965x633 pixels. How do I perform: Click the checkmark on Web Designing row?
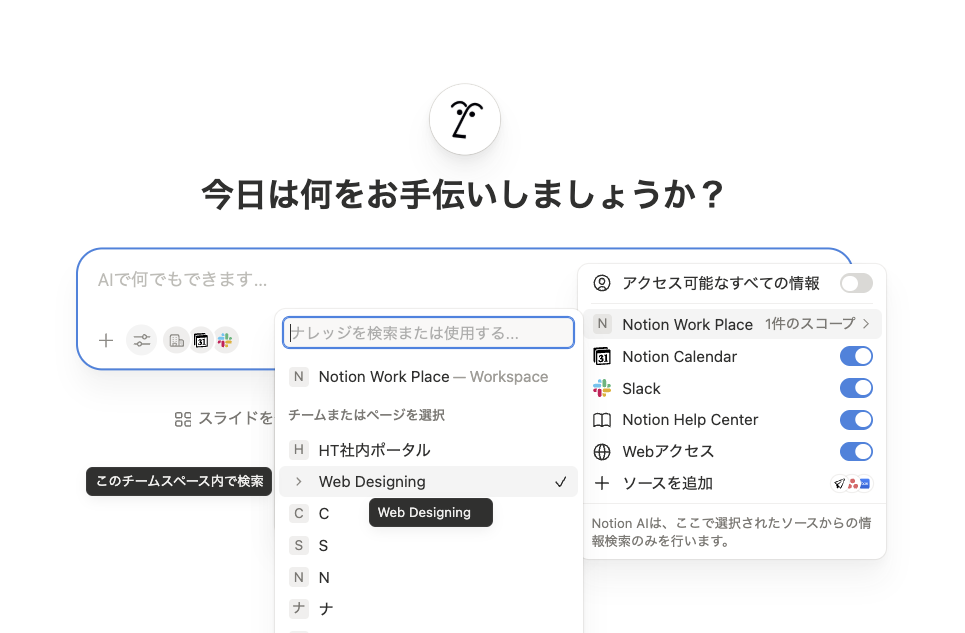[x=560, y=482]
